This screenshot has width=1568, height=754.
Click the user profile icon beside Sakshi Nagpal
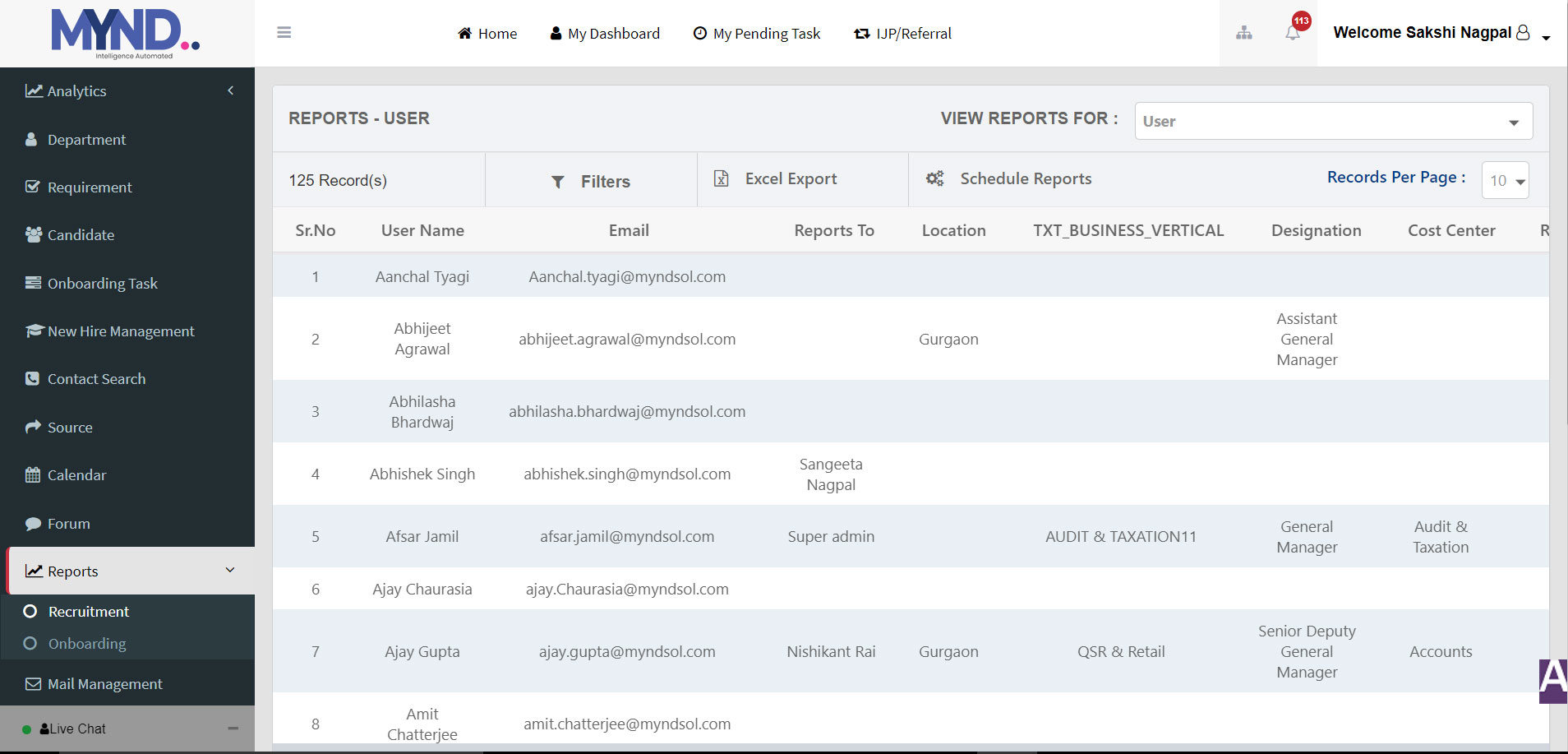[x=1523, y=32]
